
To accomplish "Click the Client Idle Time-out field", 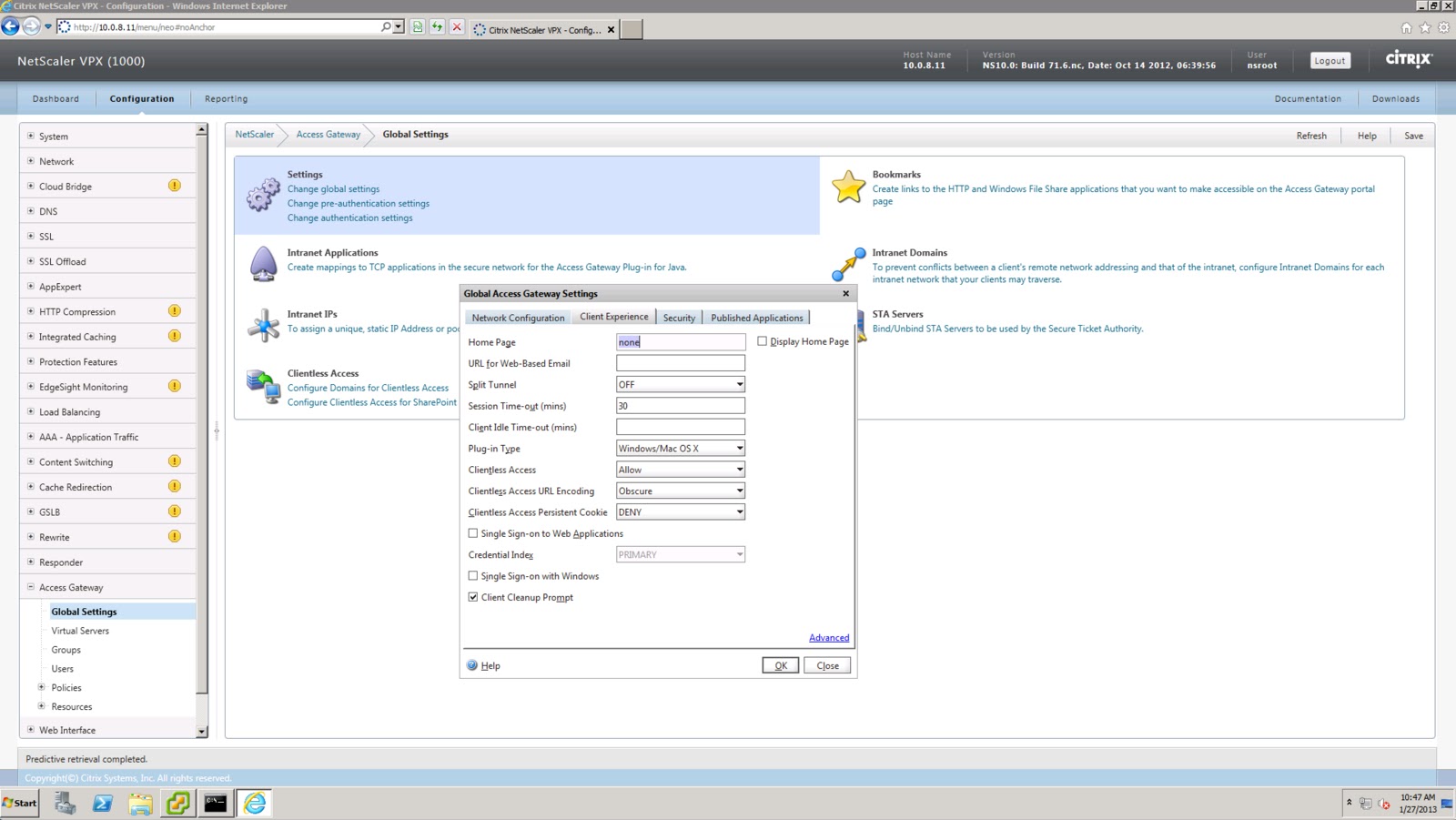I will (x=681, y=427).
